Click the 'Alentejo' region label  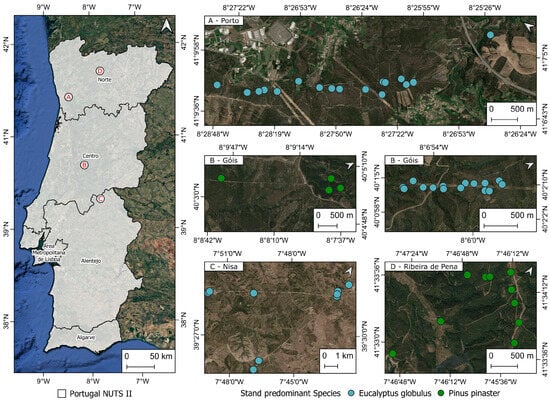click(91, 261)
